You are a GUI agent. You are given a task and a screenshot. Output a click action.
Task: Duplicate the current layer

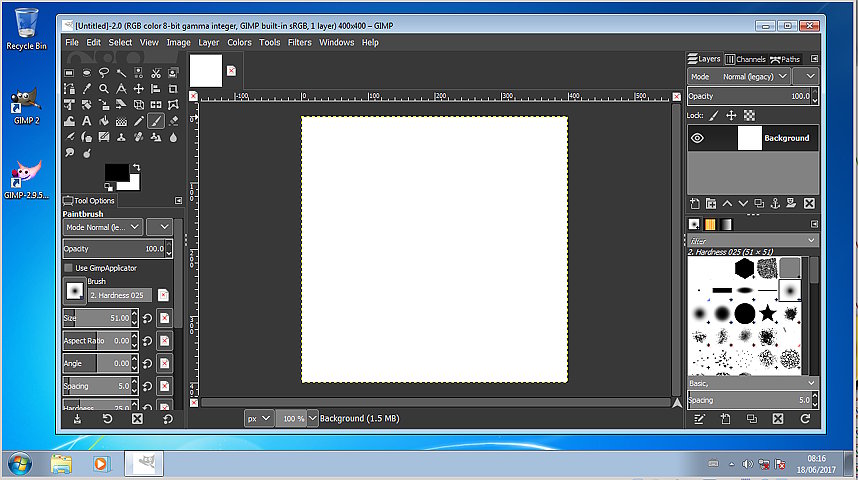tap(759, 204)
